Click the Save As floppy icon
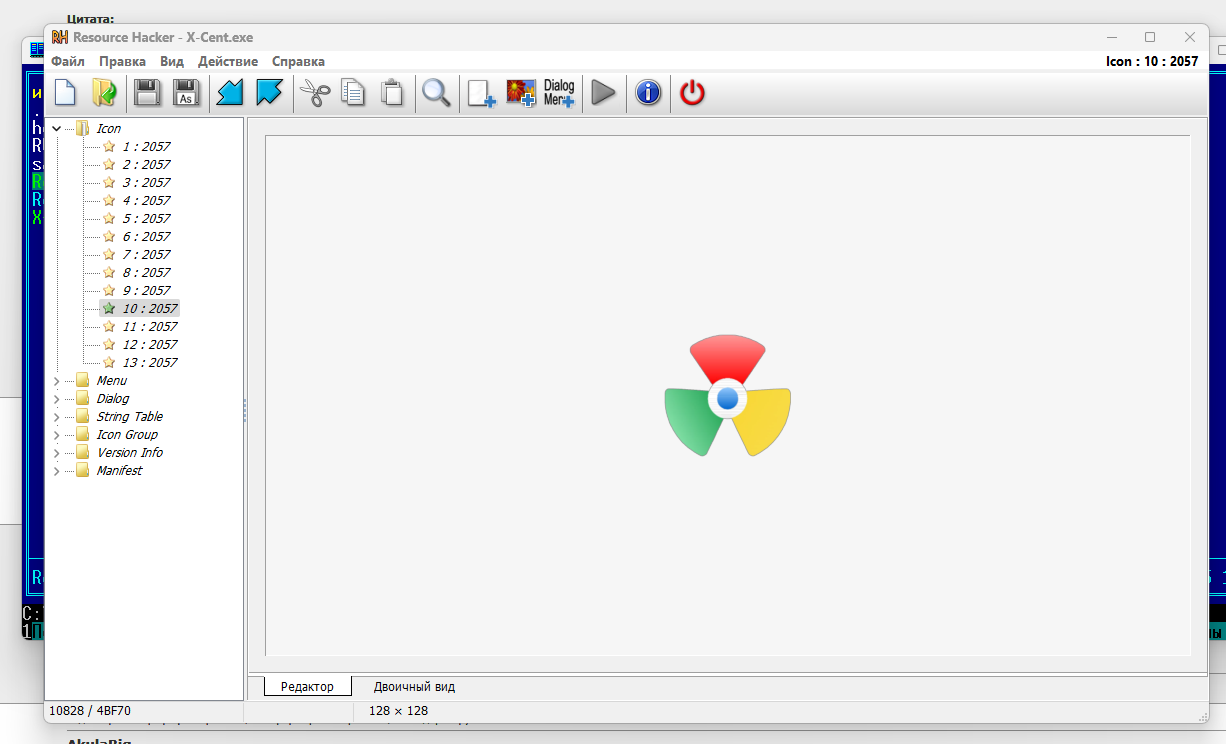 (x=186, y=93)
